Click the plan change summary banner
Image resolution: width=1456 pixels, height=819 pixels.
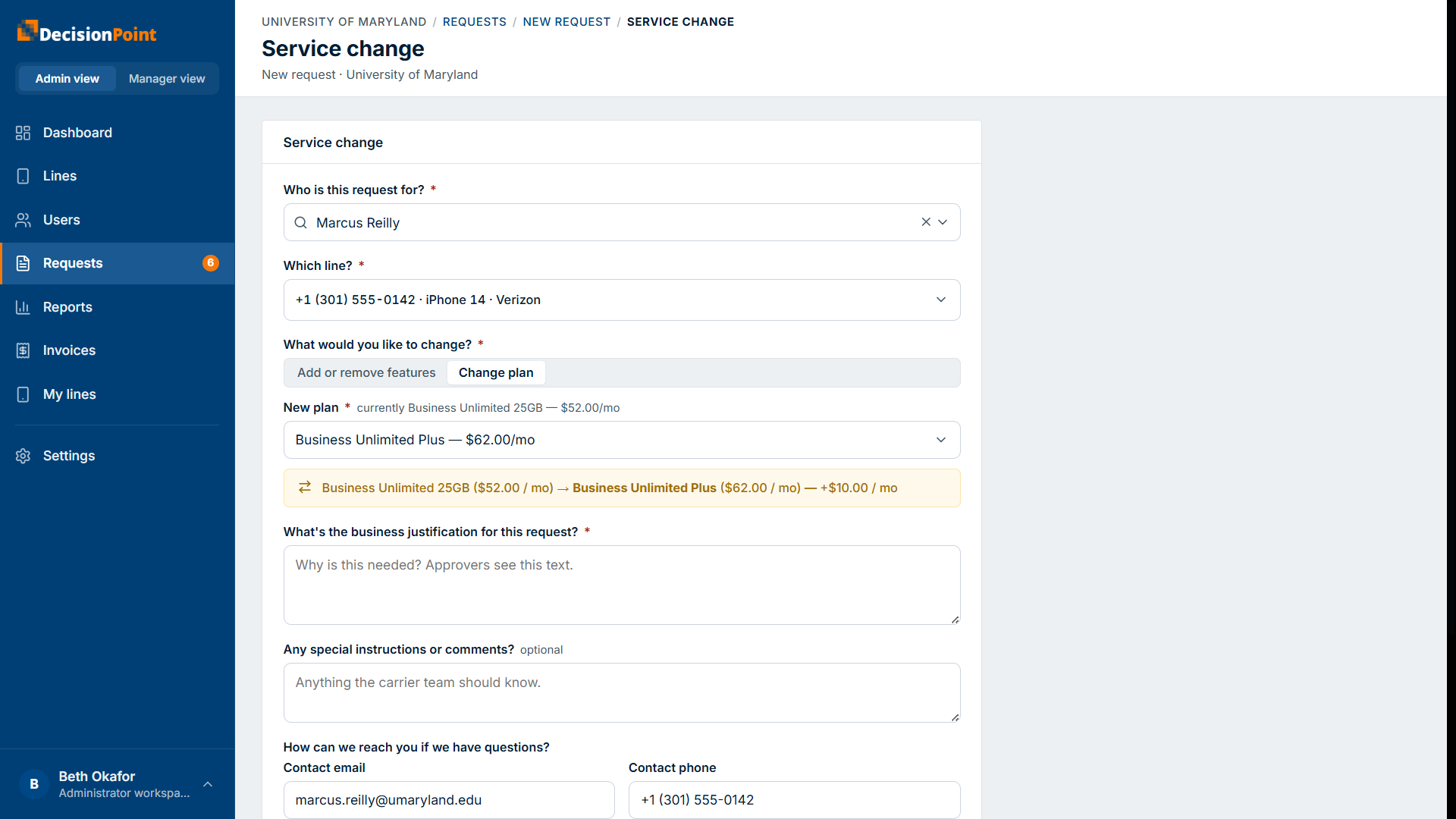click(x=622, y=488)
